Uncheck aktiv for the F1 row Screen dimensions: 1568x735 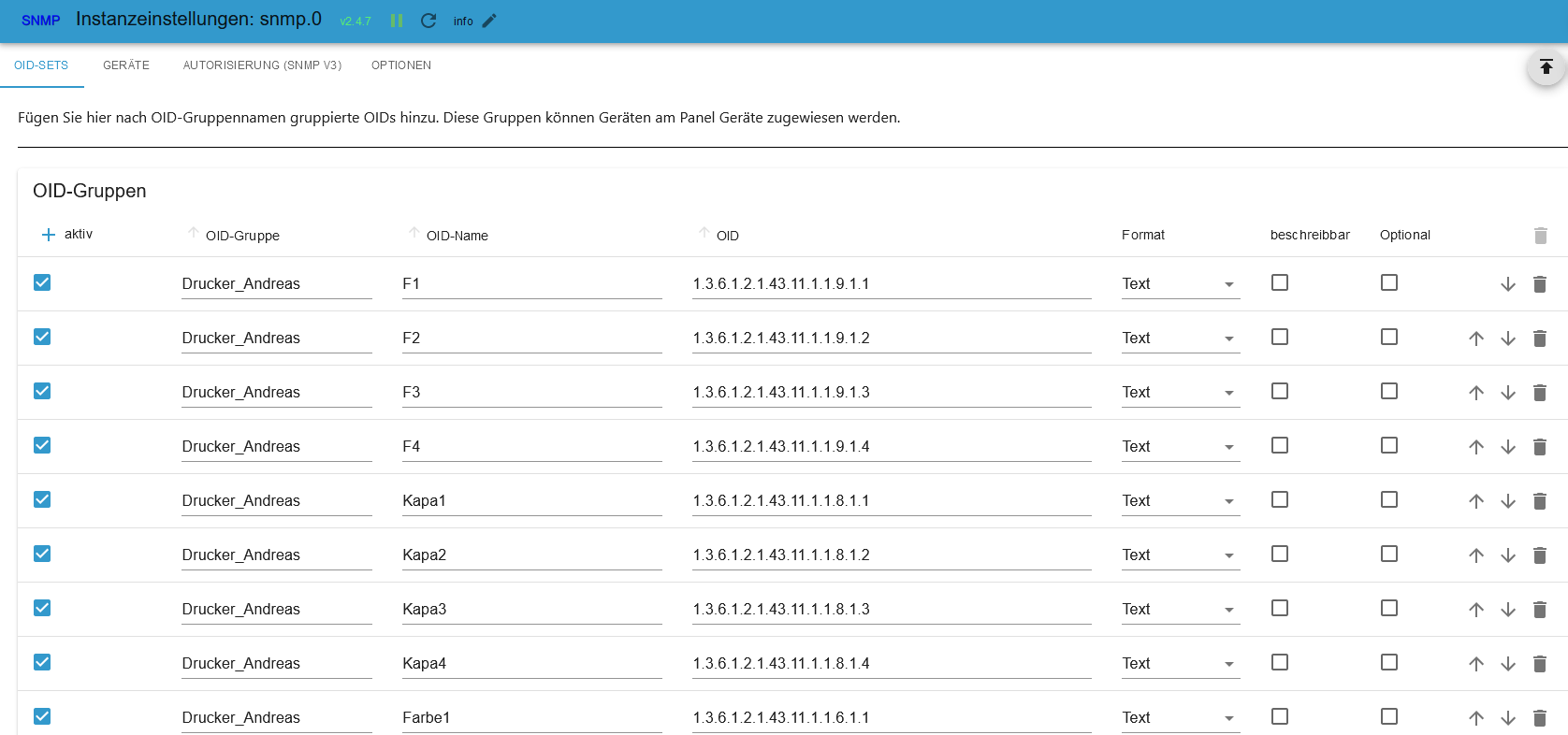tap(42, 282)
